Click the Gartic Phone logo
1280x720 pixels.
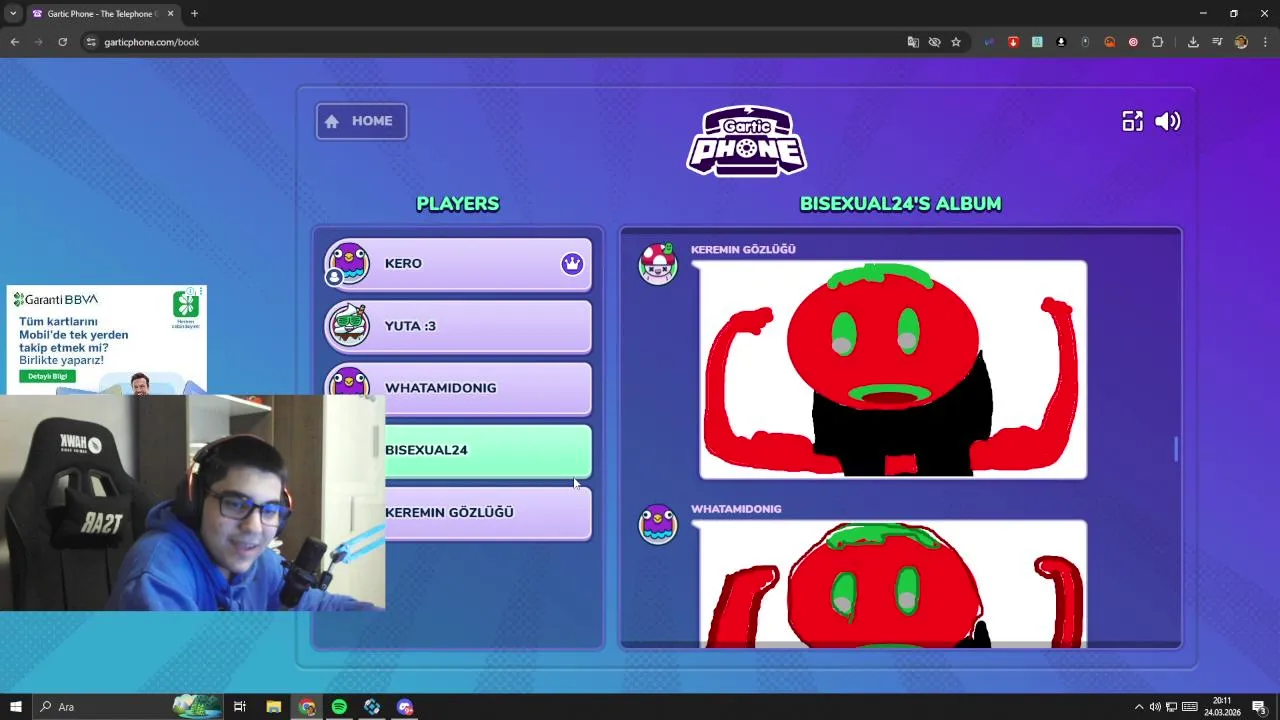click(747, 141)
